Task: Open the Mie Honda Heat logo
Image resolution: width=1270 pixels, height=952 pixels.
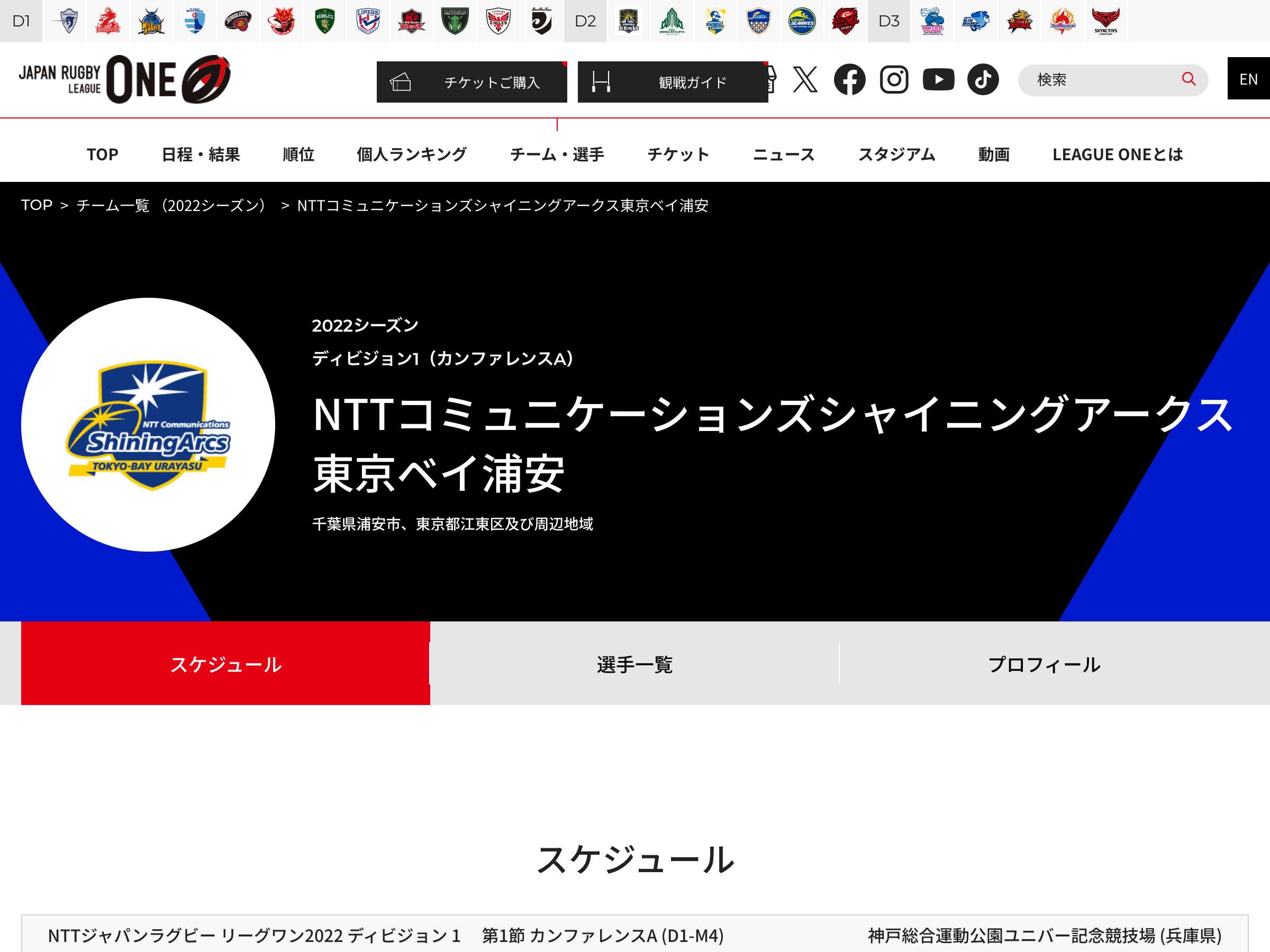Action: pyautogui.click(x=411, y=21)
